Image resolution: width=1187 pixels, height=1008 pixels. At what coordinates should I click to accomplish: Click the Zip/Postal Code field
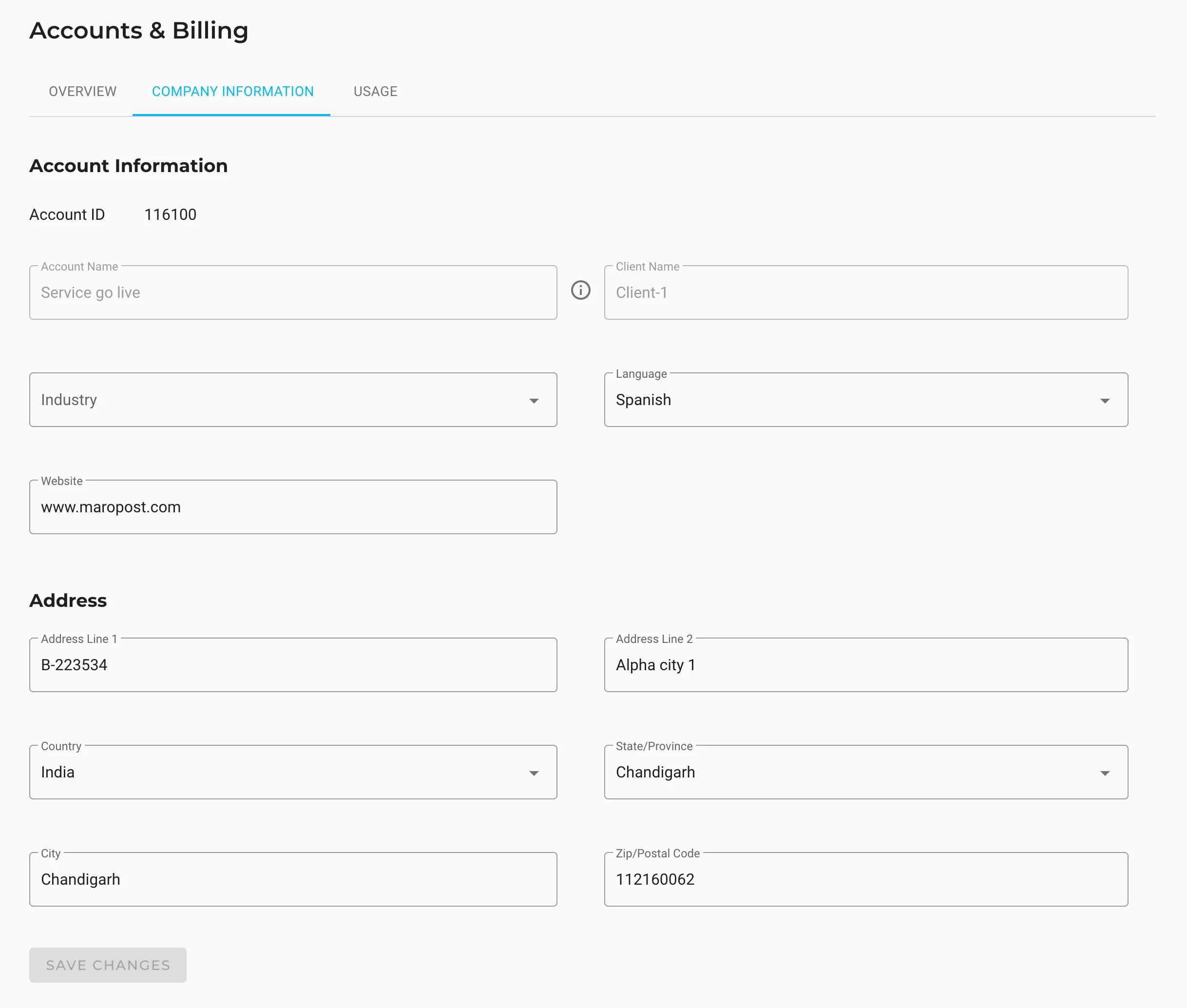coord(865,879)
